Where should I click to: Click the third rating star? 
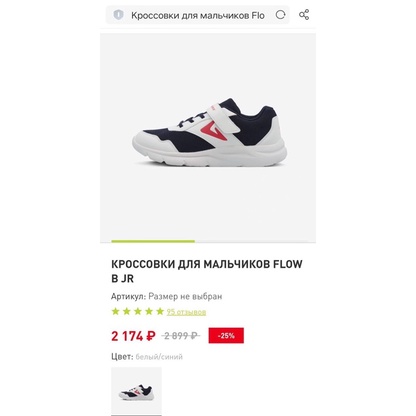pyautogui.click(x=138, y=312)
